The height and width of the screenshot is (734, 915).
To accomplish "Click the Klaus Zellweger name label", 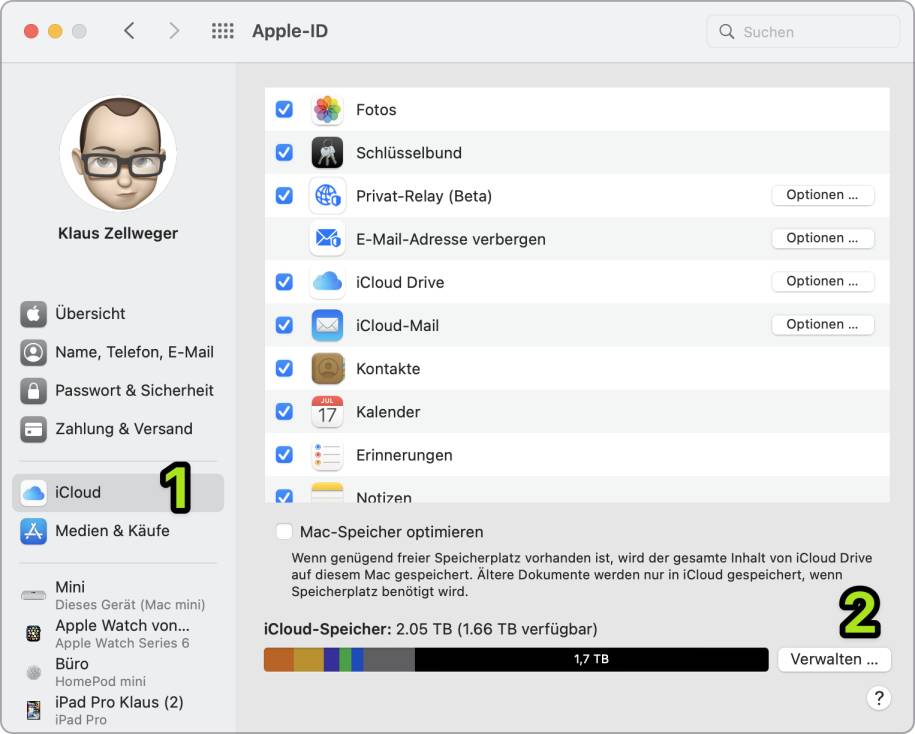I will [x=118, y=233].
